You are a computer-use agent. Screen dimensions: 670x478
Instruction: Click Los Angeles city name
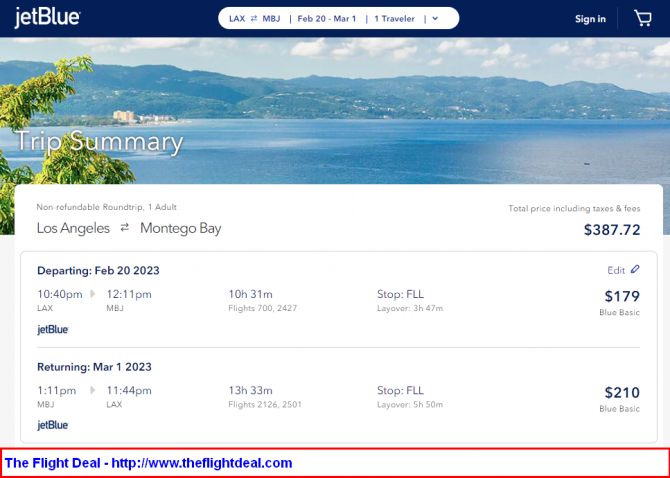(73, 229)
